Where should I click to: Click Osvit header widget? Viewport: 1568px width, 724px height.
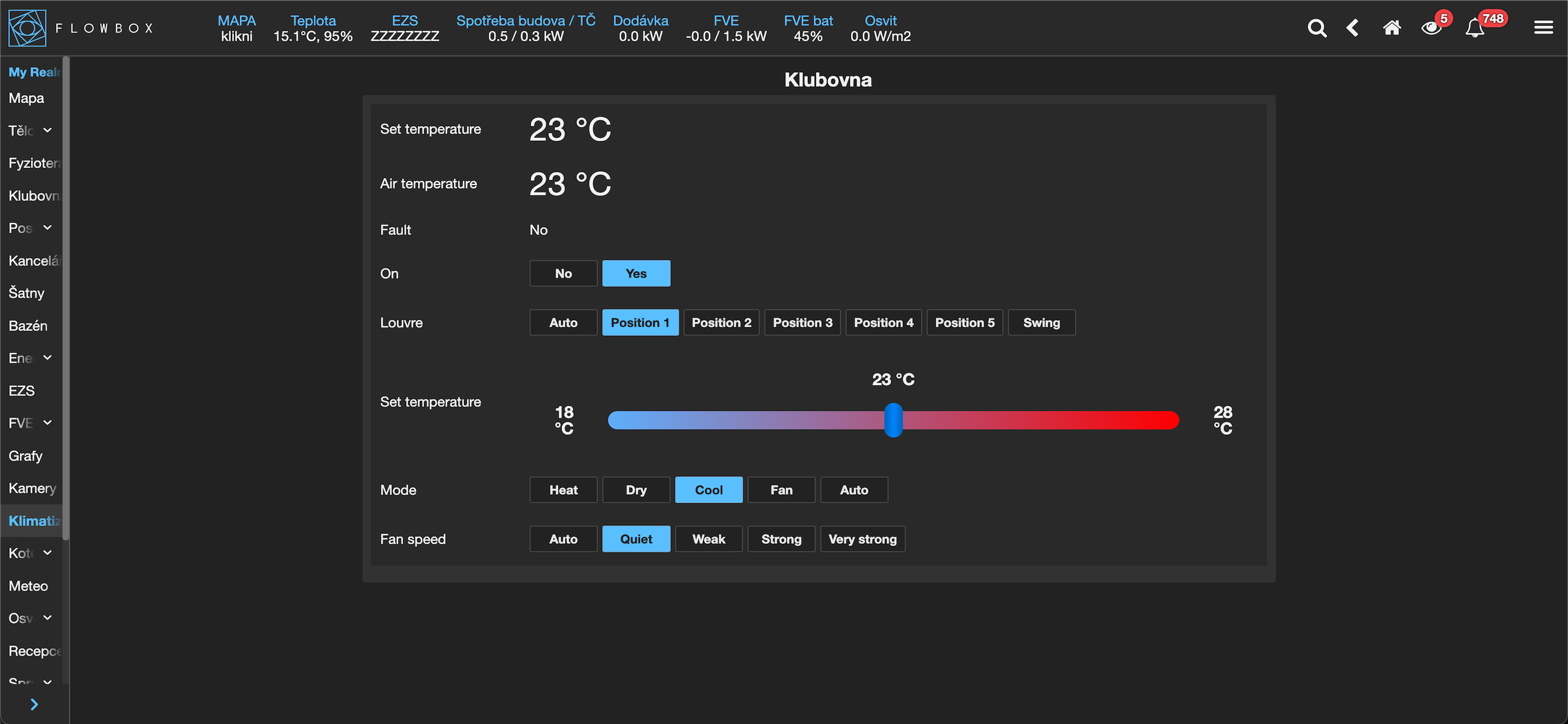pos(880,29)
